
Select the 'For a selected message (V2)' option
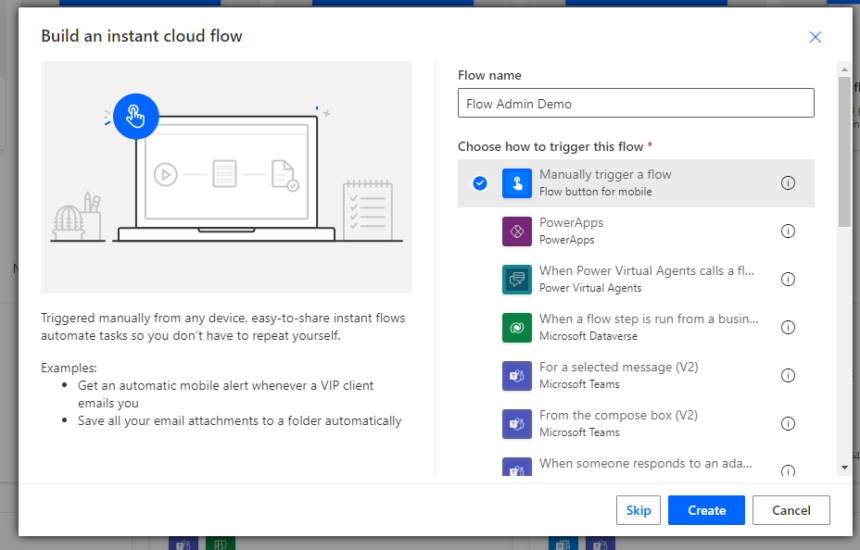636,376
